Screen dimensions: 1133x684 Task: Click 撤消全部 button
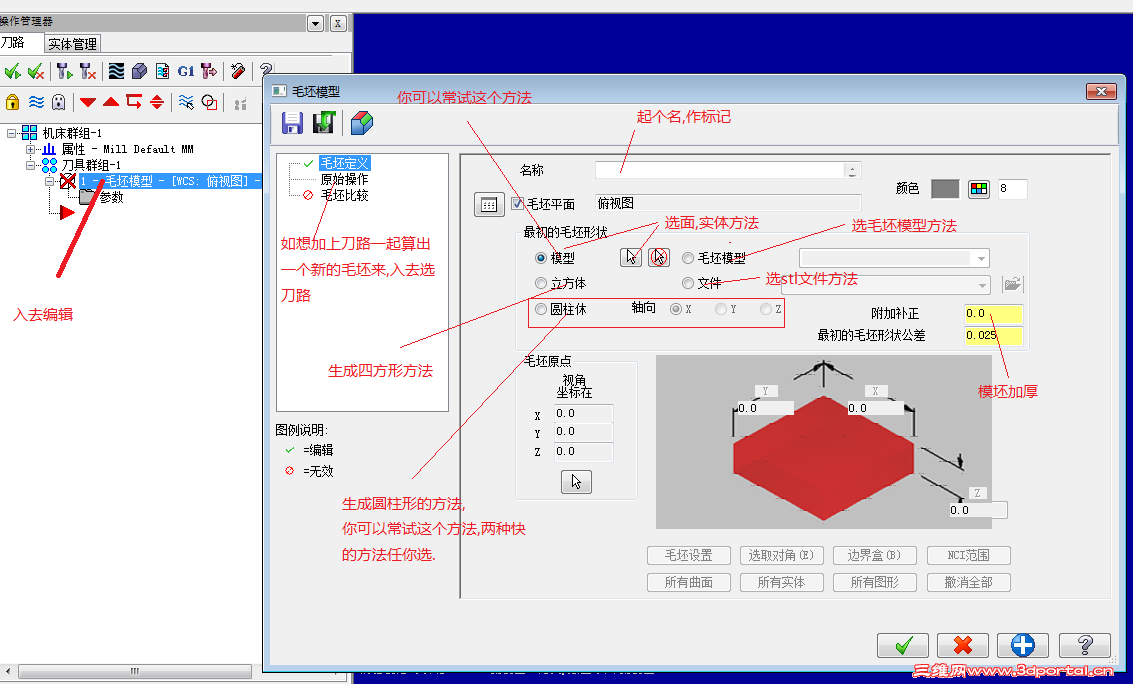(x=968, y=582)
